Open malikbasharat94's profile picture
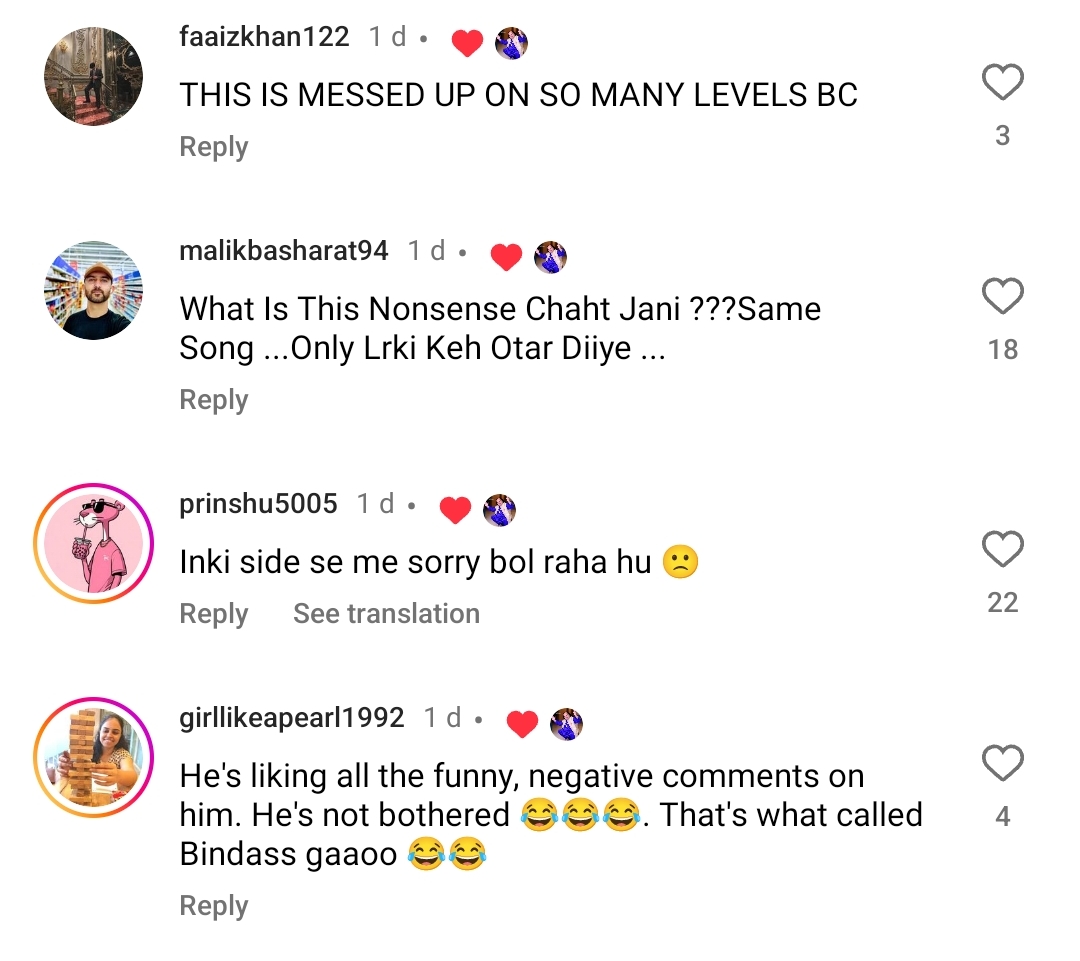The height and width of the screenshot is (961, 1080). click(x=94, y=290)
